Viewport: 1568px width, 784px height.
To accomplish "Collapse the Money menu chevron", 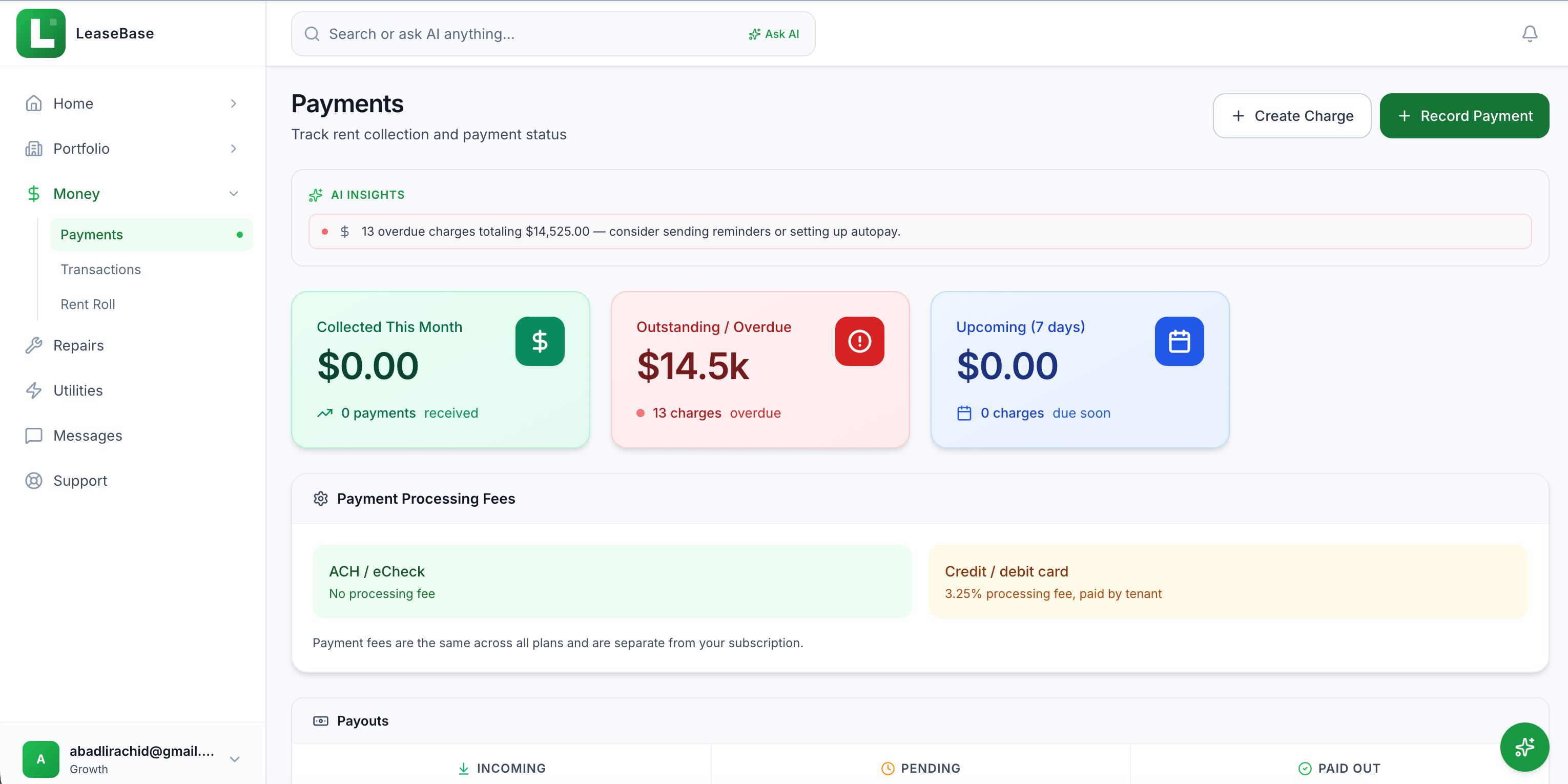I will point(233,194).
